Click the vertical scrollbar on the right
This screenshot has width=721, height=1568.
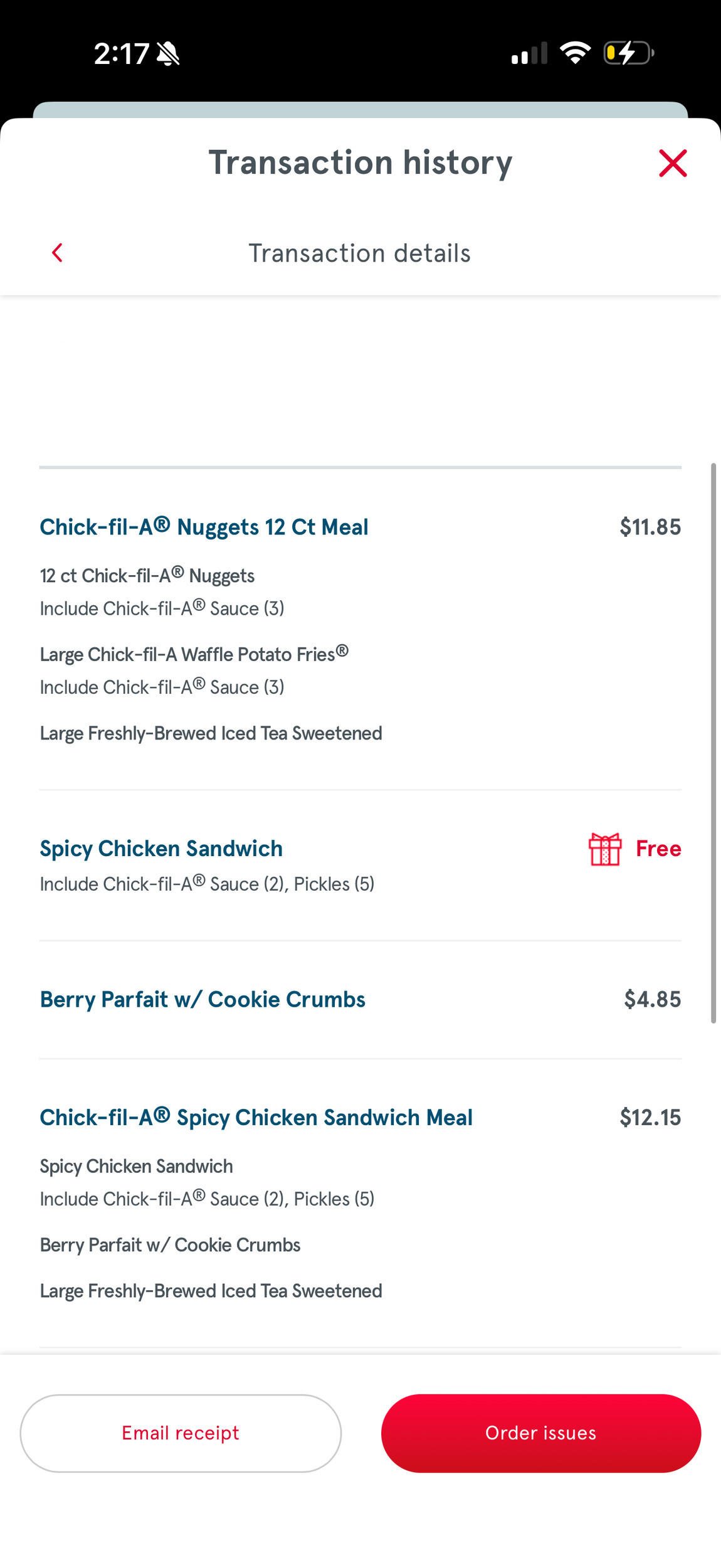tap(713, 743)
